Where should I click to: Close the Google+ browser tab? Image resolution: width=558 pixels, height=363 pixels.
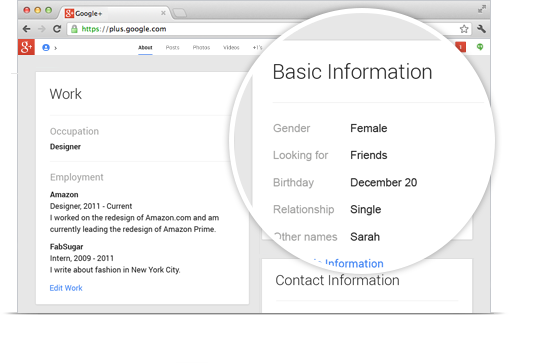coord(163,13)
